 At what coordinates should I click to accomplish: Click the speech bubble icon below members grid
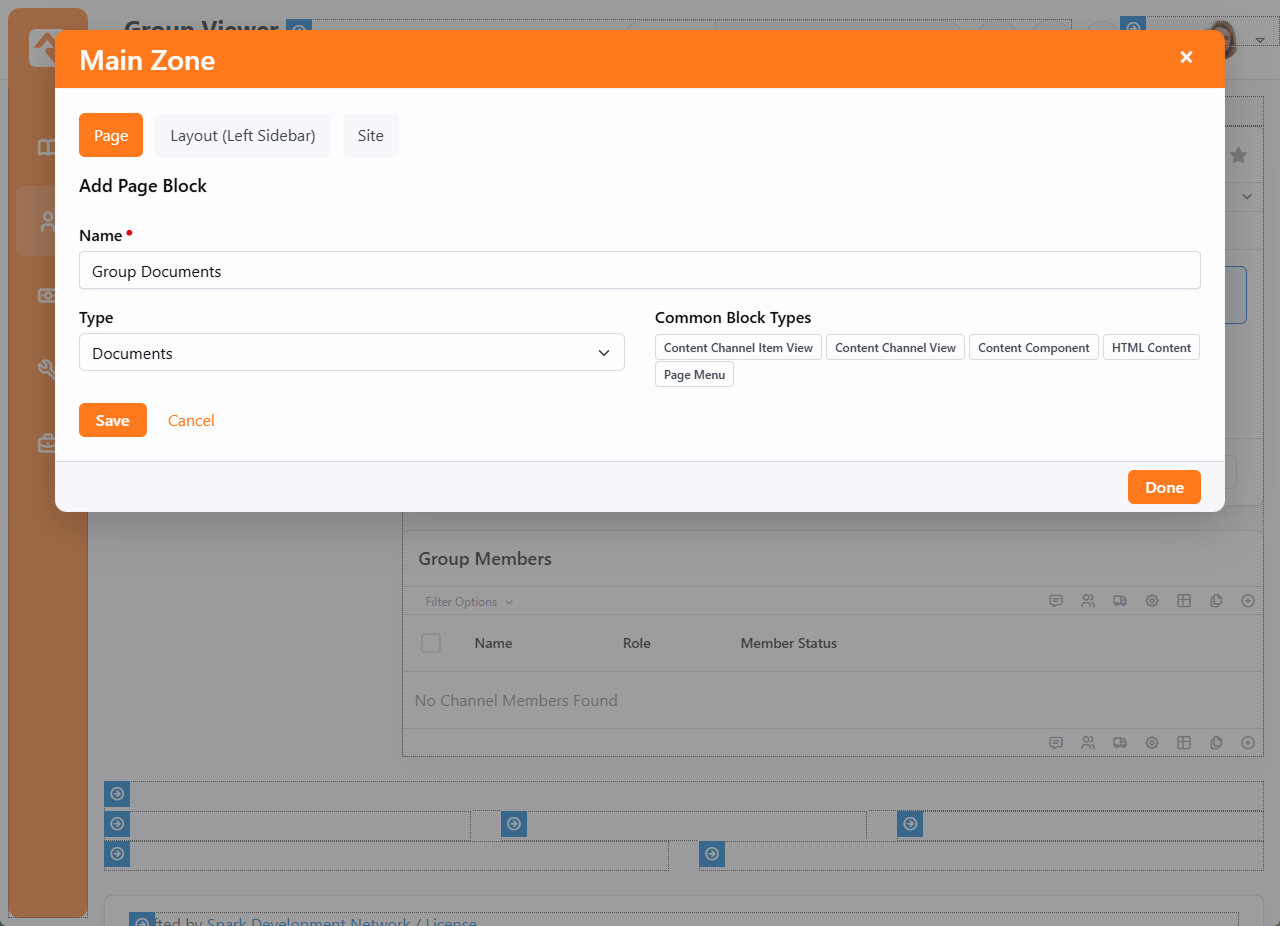click(x=1056, y=743)
